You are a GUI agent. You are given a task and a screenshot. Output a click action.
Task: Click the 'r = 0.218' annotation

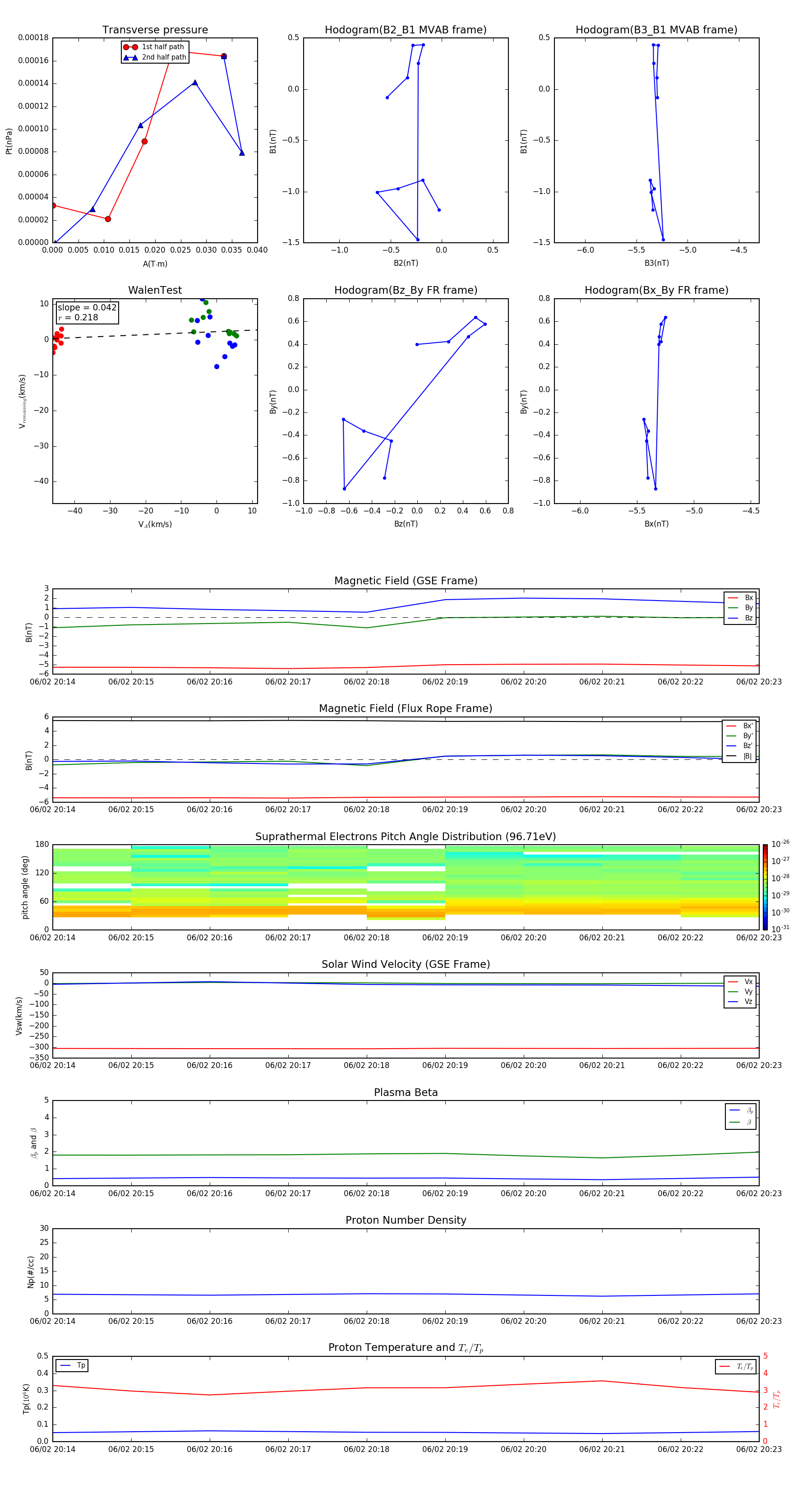[78, 317]
